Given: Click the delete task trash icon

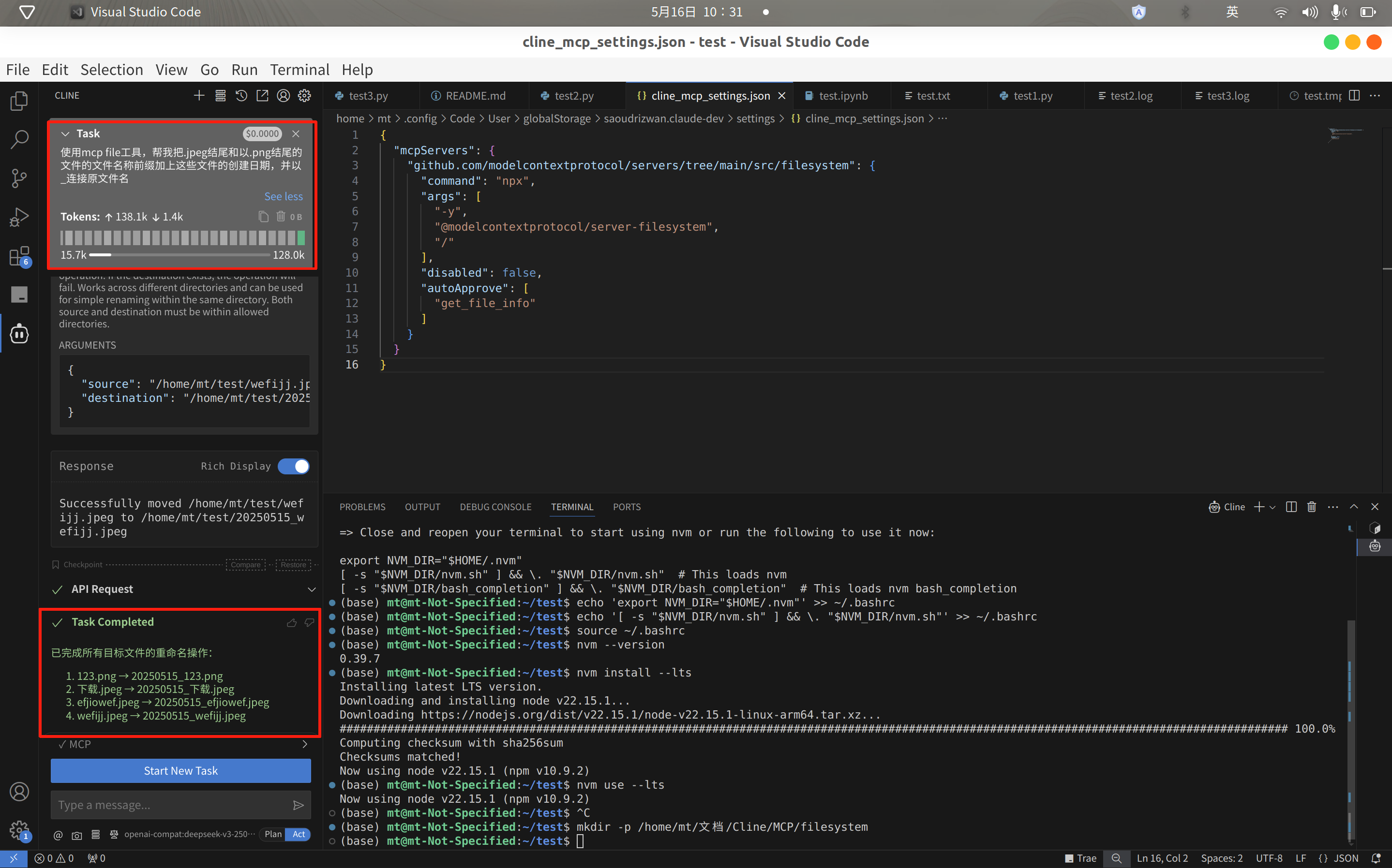Looking at the screenshot, I should [x=281, y=217].
